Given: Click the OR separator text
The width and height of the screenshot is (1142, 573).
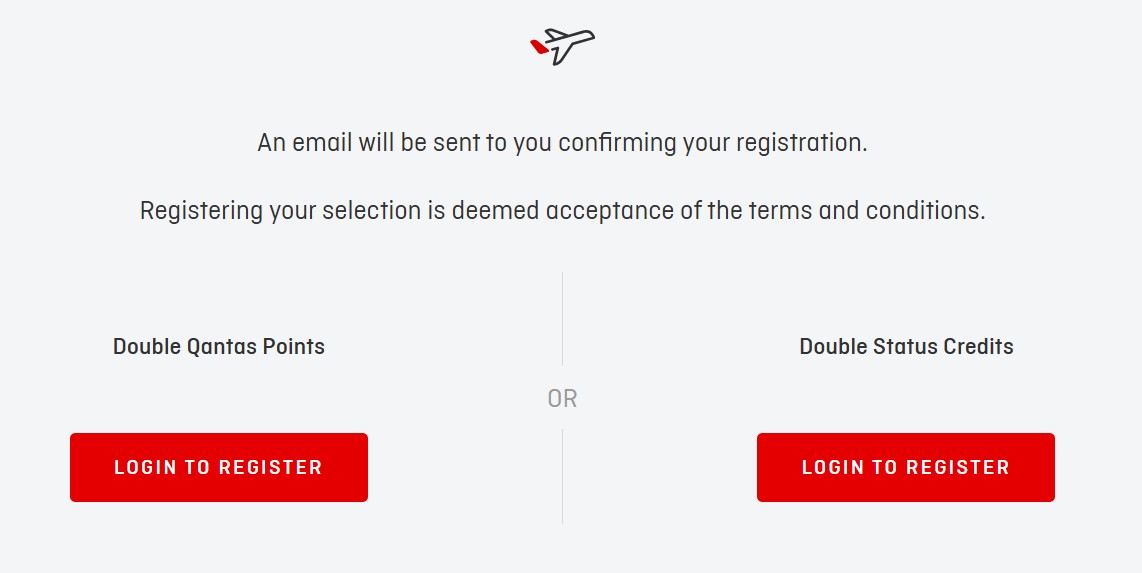Looking at the screenshot, I should [x=562, y=399].
